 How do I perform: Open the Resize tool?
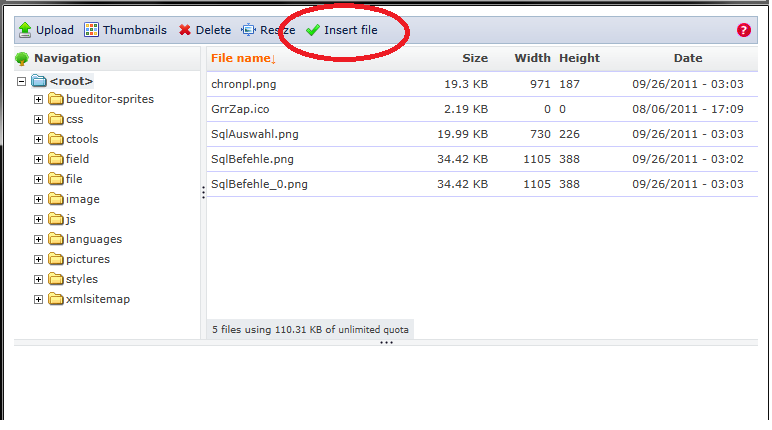click(249, 30)
